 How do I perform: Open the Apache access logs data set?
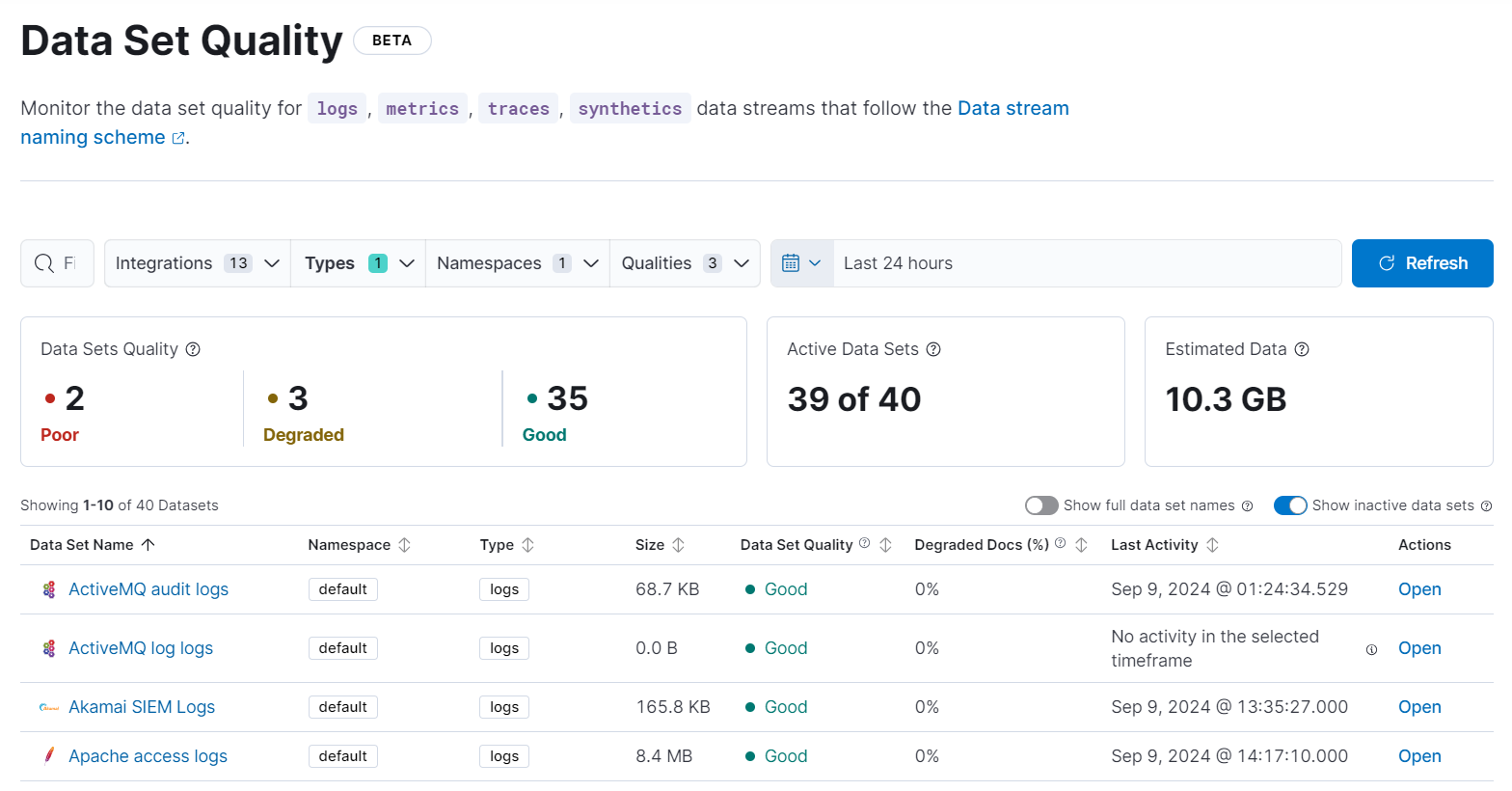(148, 756)
